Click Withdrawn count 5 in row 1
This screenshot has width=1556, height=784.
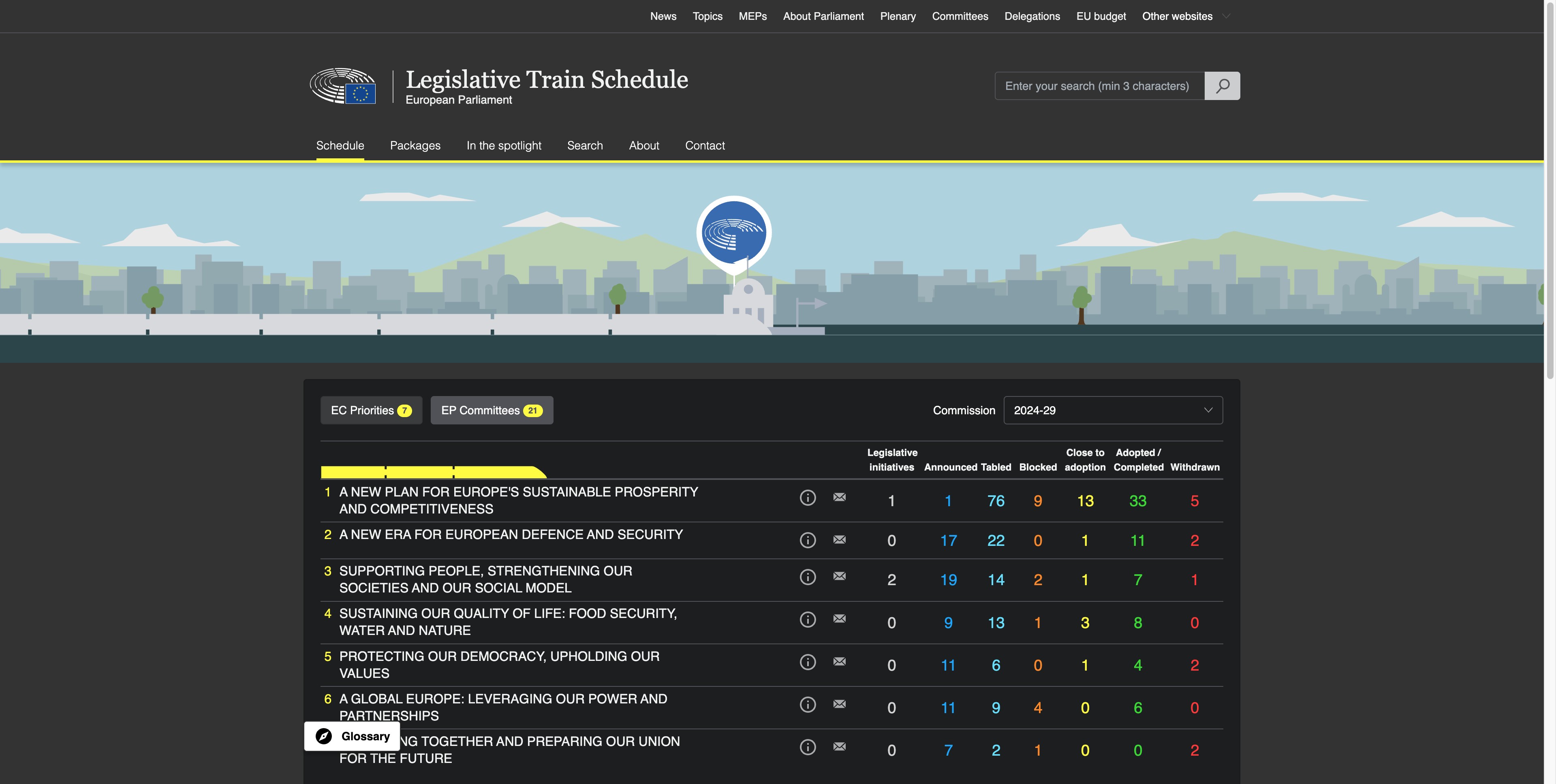(1194, 501)
